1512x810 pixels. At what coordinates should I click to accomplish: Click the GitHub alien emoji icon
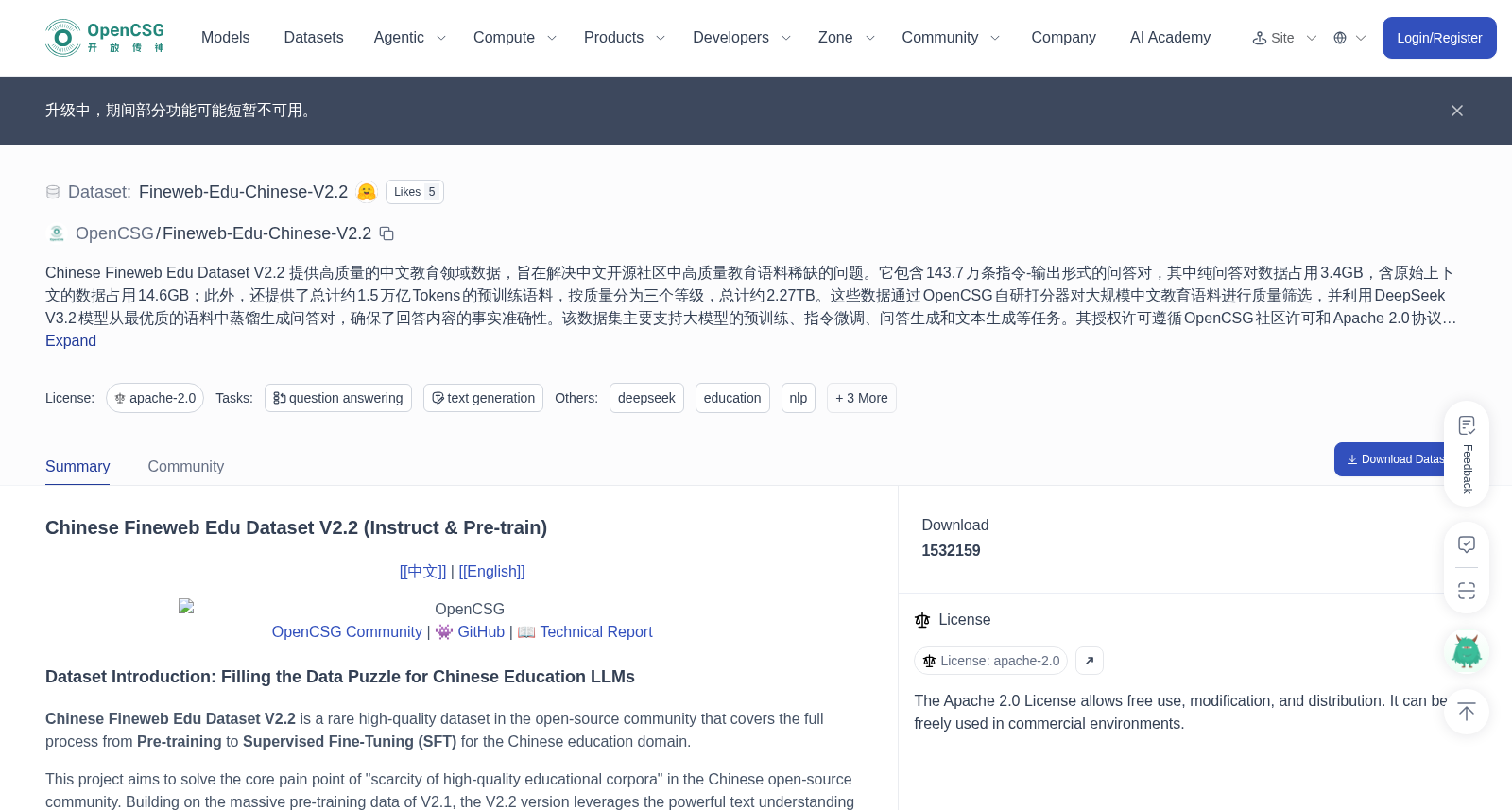coord(444,632)
